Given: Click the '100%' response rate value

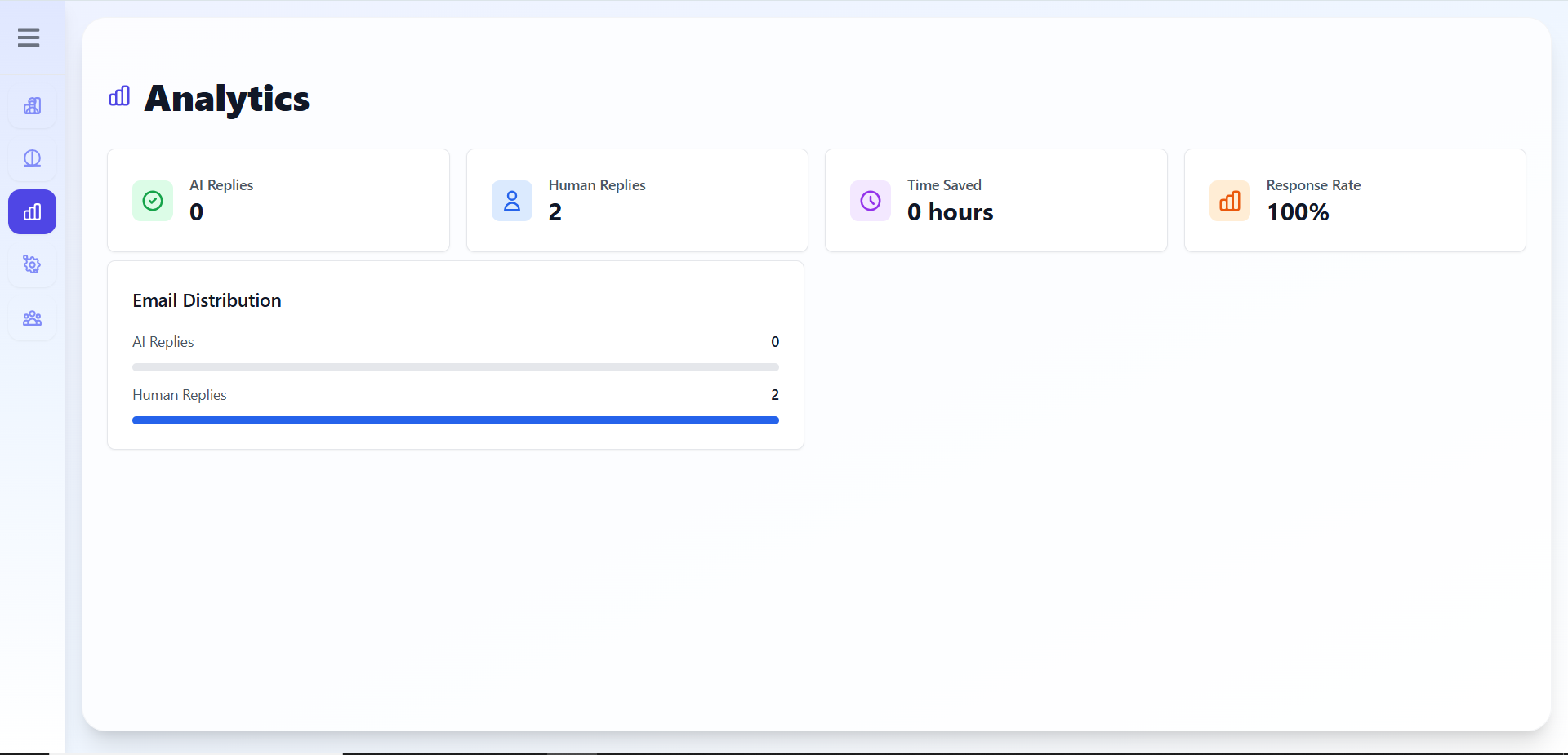Looking at the screenshot, I should pyautogui.click(x=1298, y=212).
